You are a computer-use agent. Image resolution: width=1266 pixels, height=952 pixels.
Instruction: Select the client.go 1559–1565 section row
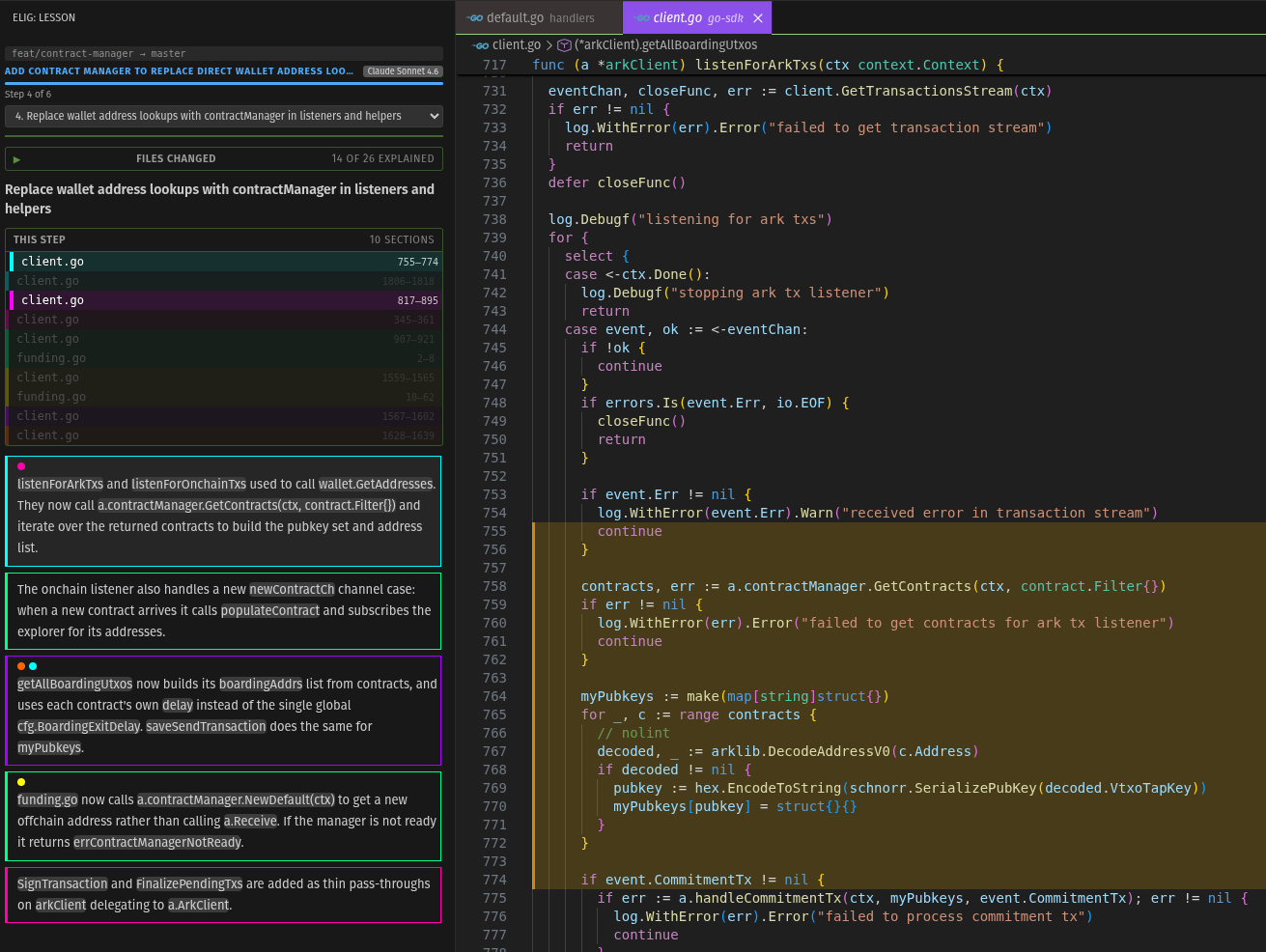[226, 378]
